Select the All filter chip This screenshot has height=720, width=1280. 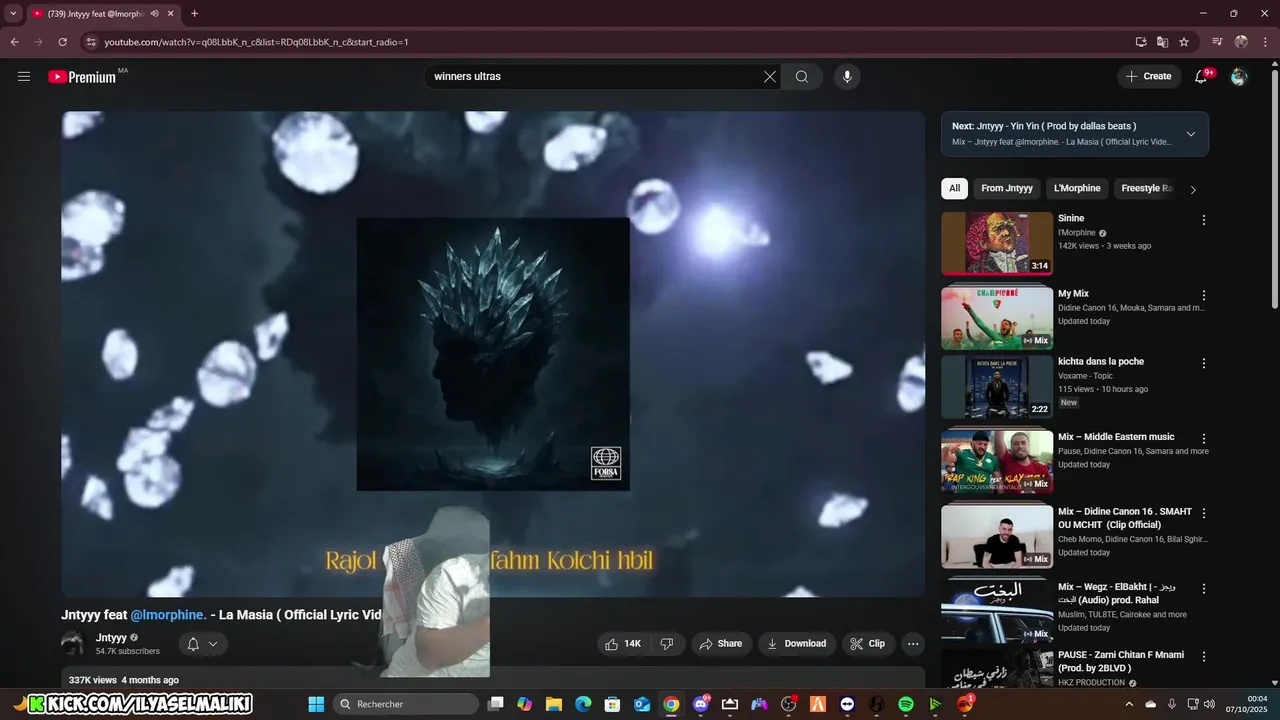pos(955,188)
